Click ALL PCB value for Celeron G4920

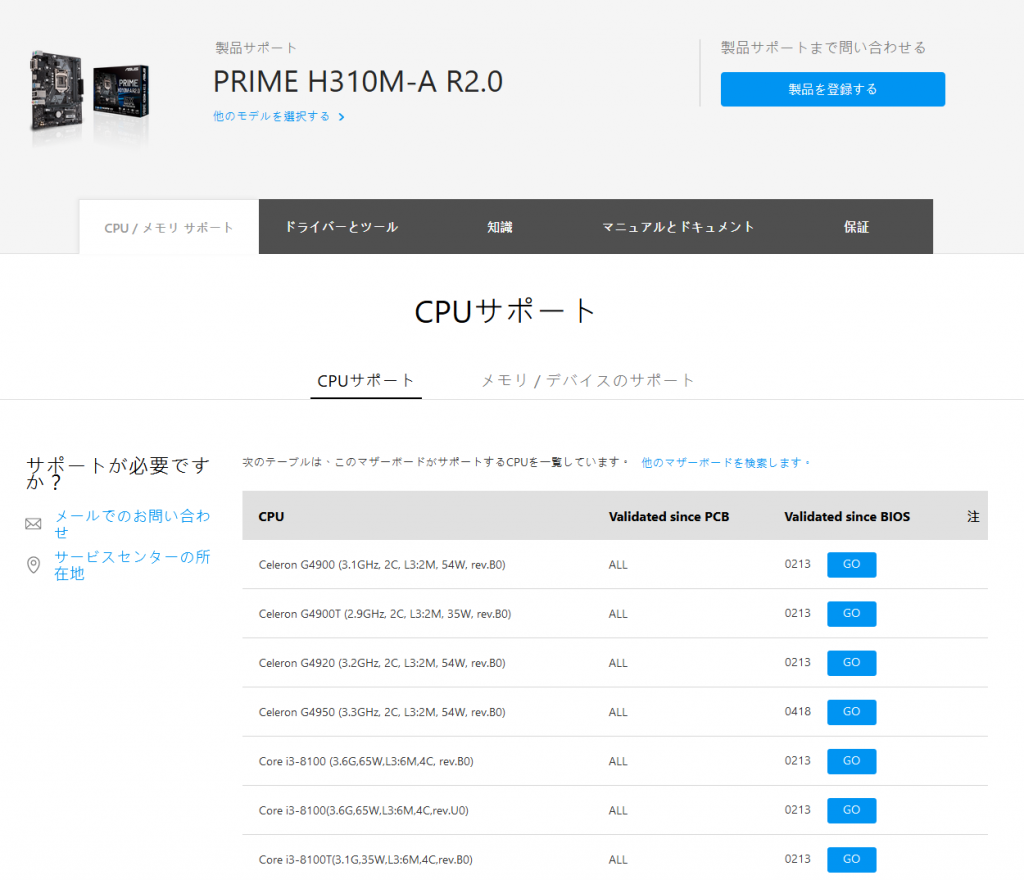pos(618,663)
